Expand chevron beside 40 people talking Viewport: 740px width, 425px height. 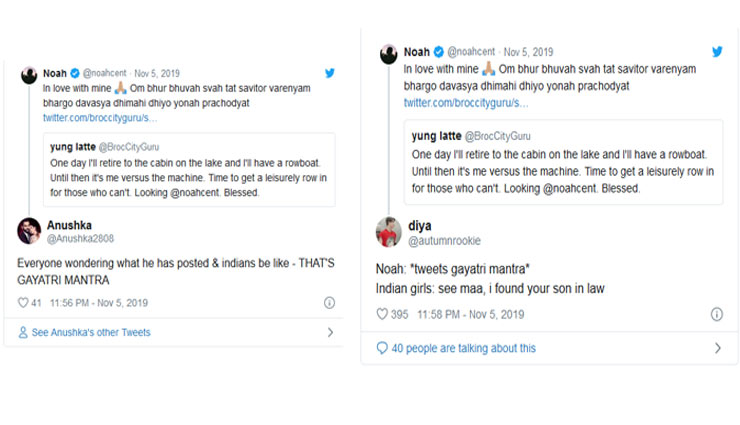[x=716, y=348]
